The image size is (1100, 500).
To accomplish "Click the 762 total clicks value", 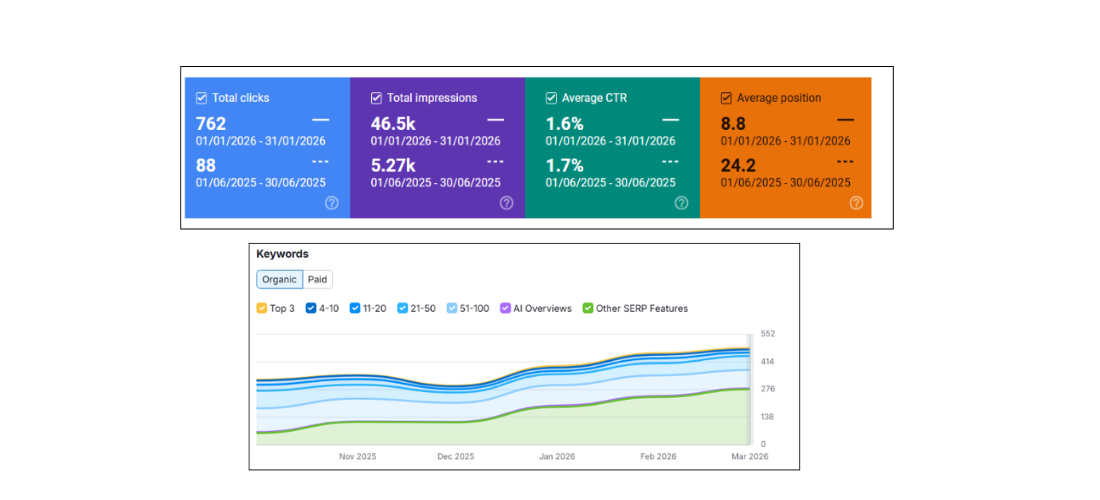I will (211, 124).
